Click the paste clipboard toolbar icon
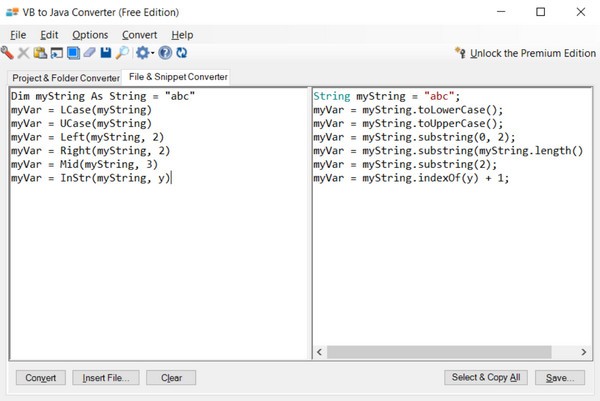Viewport: 600px width, 401px height. pyautogui.click(x=40, y=53)
